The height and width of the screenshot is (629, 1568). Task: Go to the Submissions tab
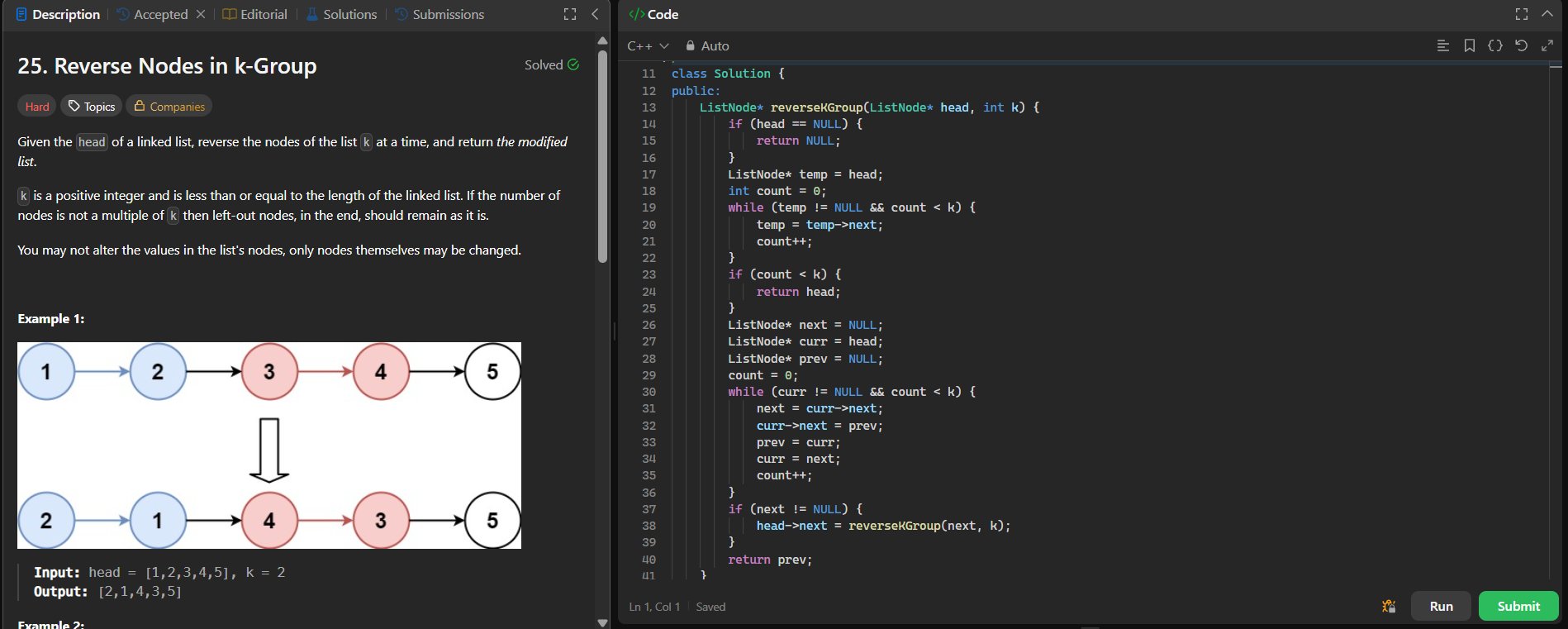pyautogui.click(x=440, y=14)
